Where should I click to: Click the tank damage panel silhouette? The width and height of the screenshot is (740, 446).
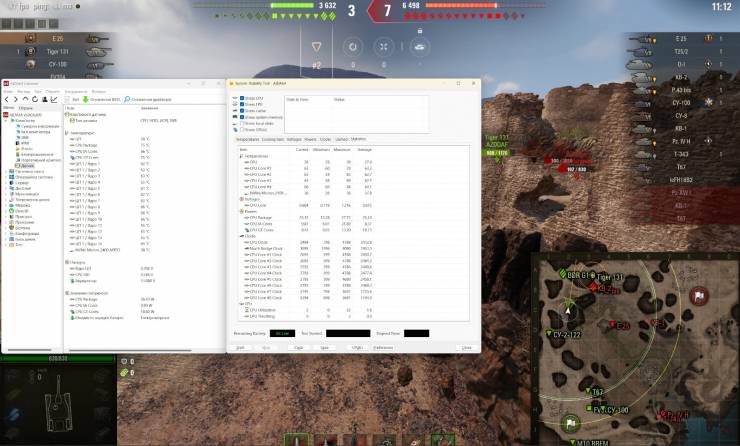(58, 404)
